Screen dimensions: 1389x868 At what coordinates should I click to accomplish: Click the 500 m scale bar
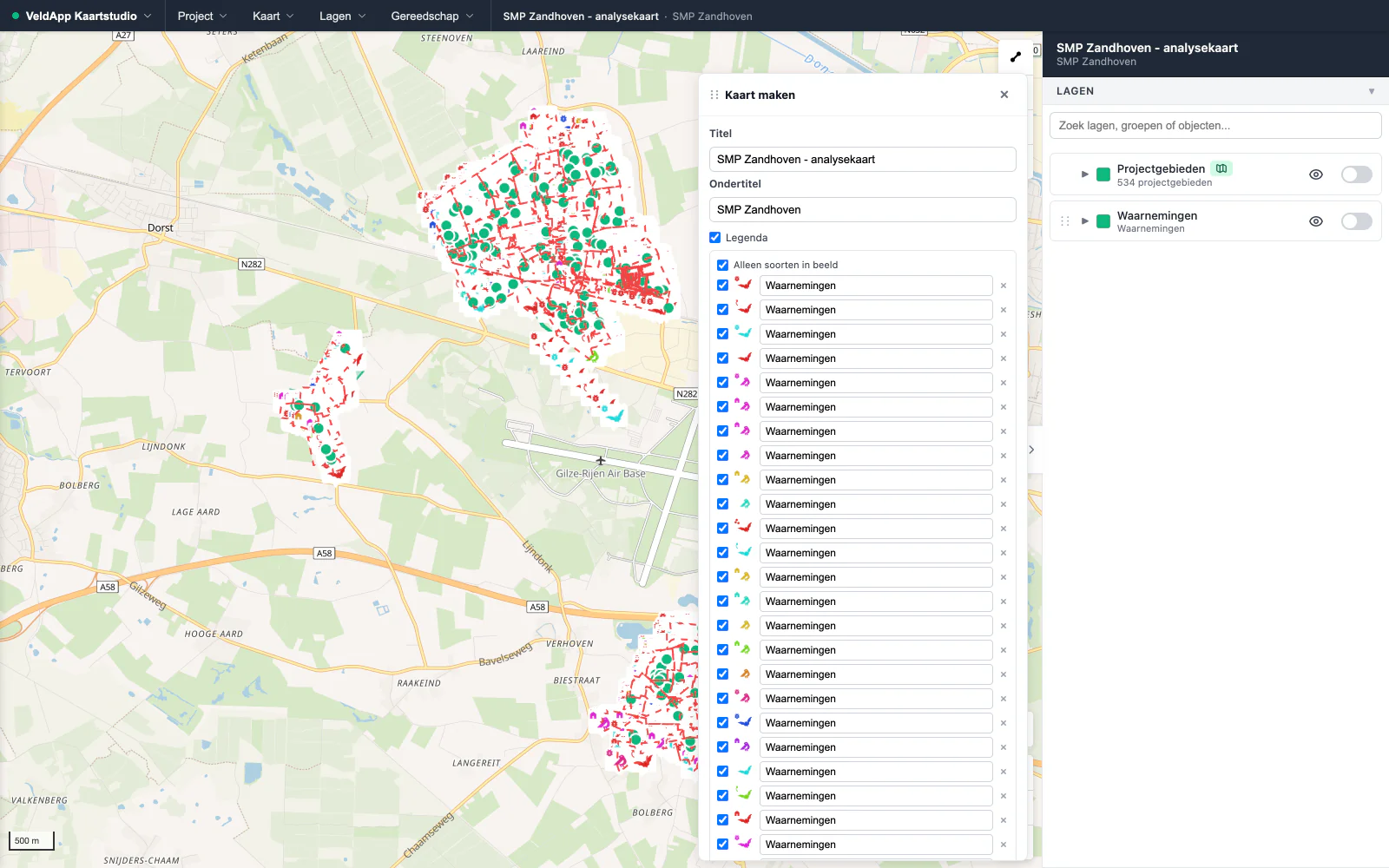(x=31, y=840)
